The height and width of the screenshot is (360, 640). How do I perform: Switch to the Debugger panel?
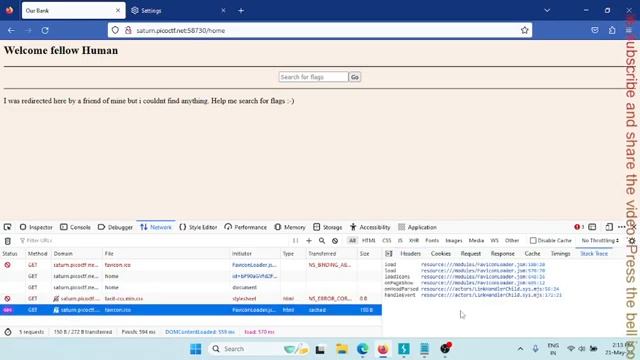click(x=116, y=227)
